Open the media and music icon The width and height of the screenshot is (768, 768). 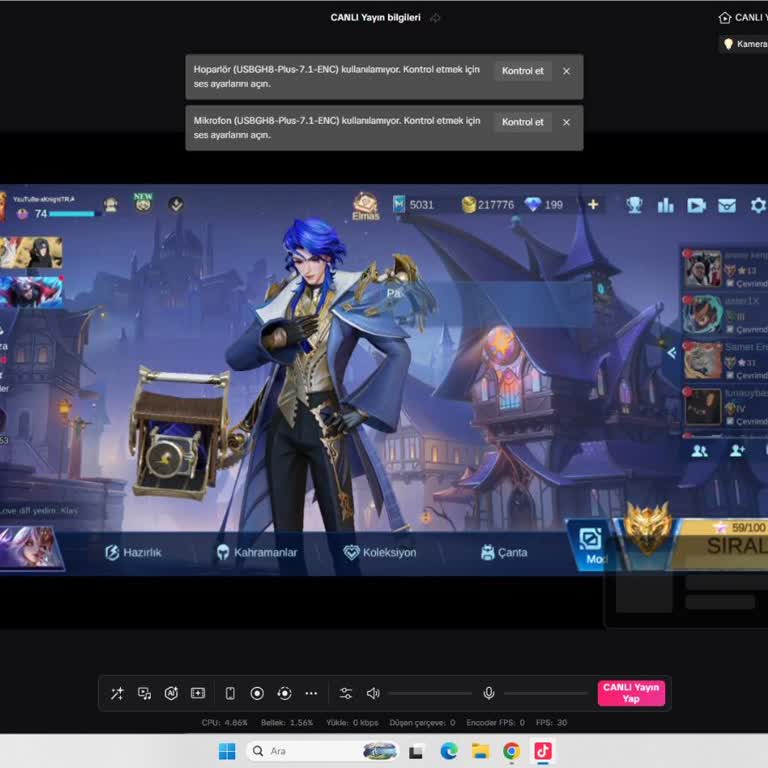(144, 693)
